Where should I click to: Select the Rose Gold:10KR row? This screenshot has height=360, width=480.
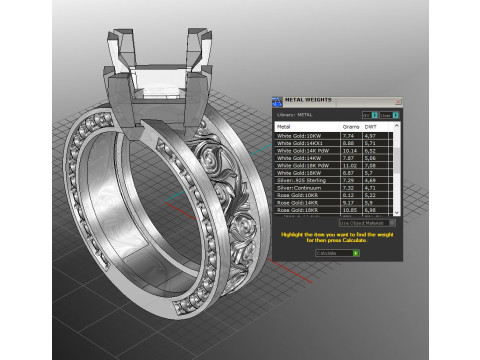[333, 195]
